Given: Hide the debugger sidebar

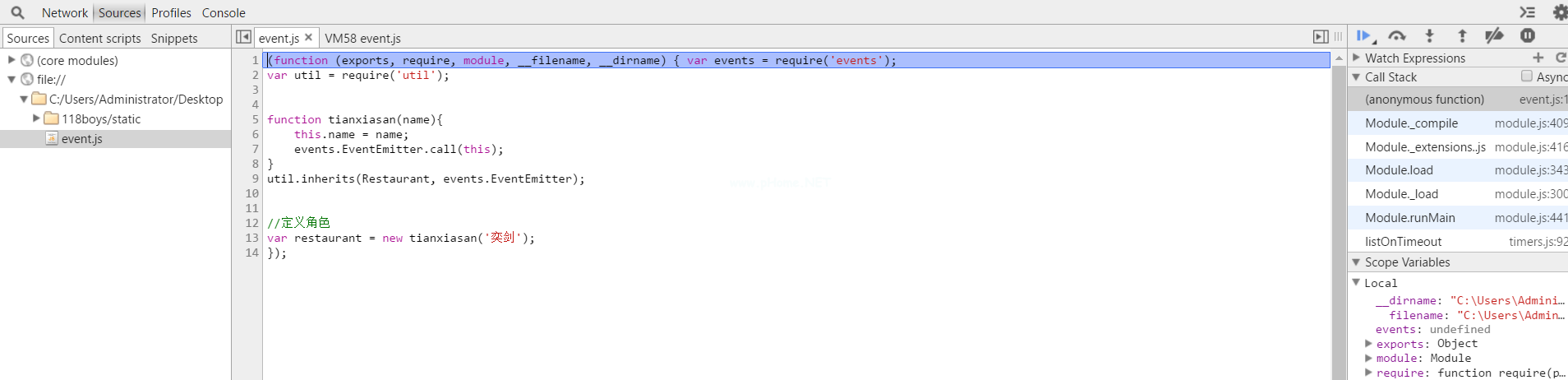Looking at the screenshot, I should tap(1321, 37).
